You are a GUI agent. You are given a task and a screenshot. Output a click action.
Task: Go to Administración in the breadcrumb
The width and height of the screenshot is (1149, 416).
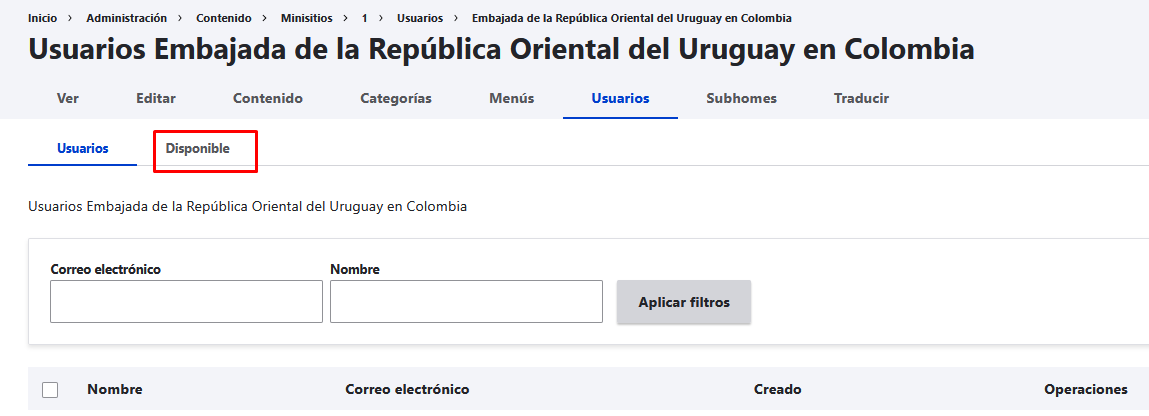point(126,18)
